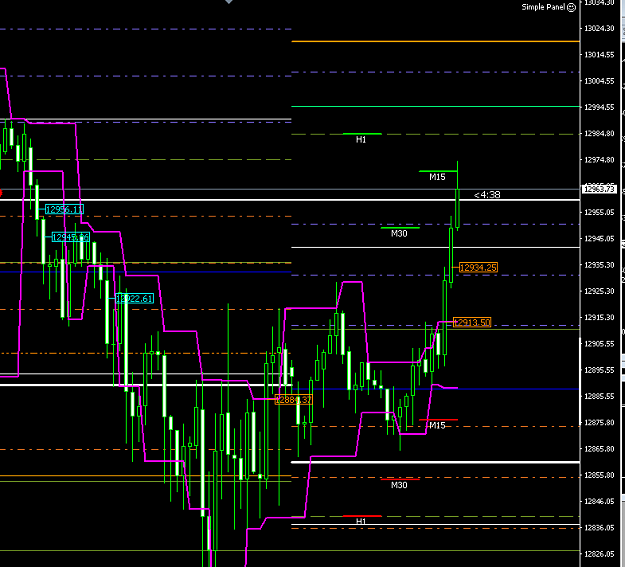Click the smiley face icon beside Simple Panel

[x=571, y=7]
